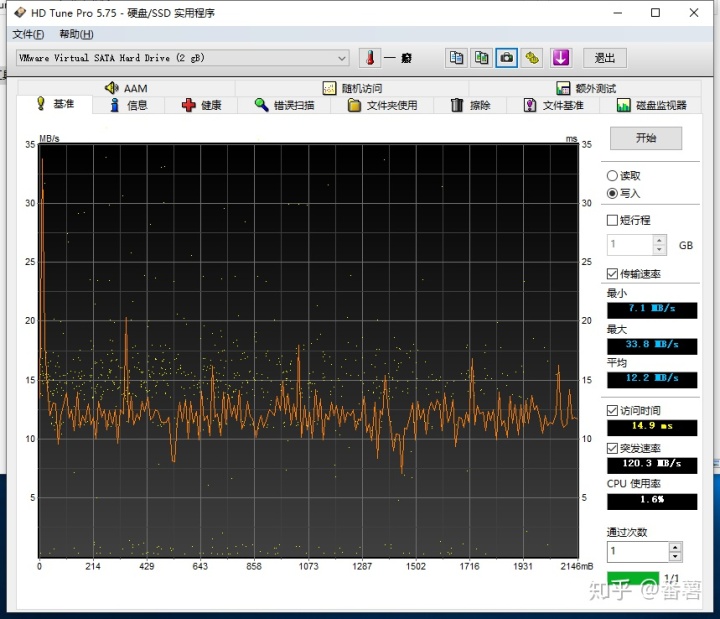Click the green progress bar
Viewport: 720px width, 619px height.
click(x=633, y=579)
